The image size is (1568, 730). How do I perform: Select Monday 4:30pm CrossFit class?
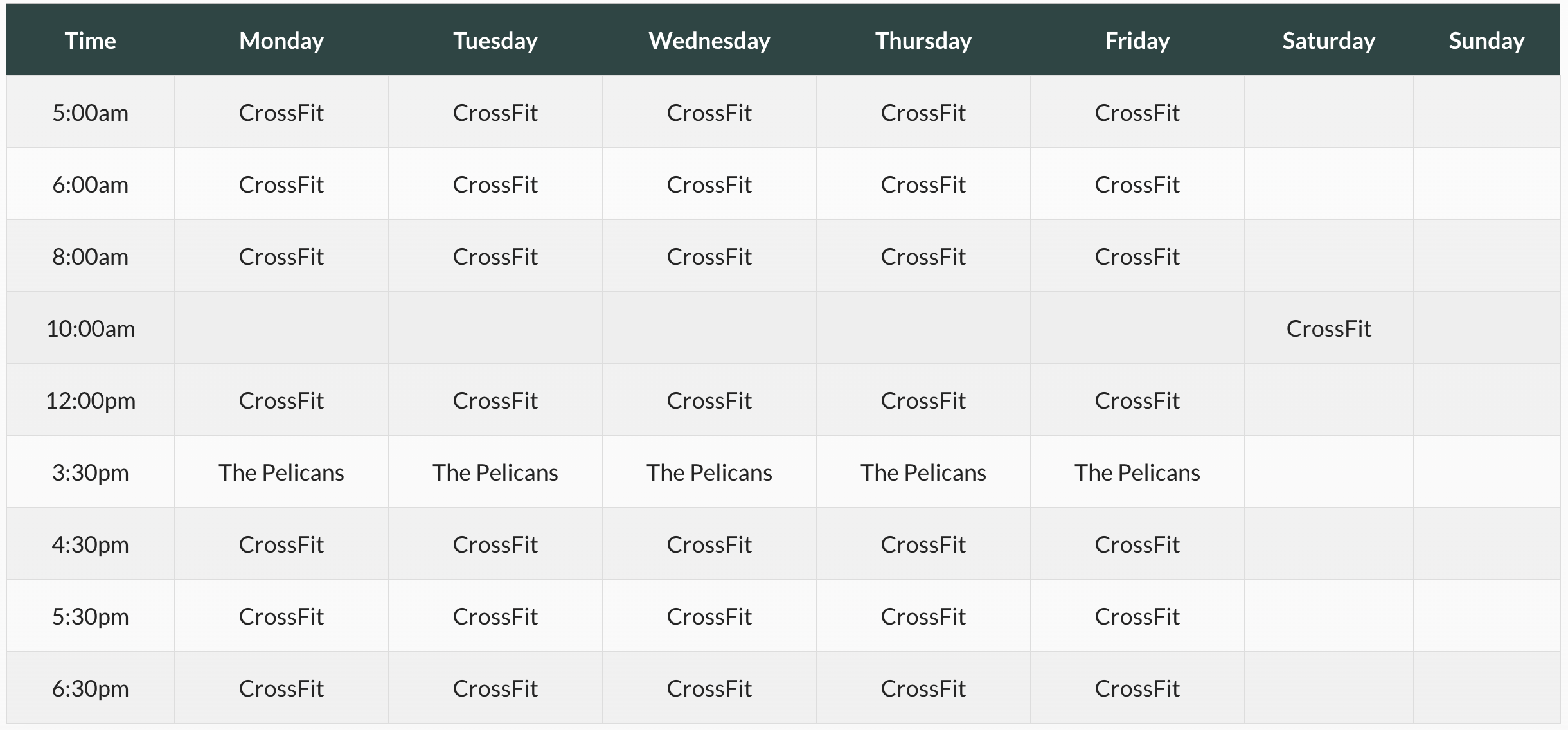pyautogui.click(x=281, y=545)
